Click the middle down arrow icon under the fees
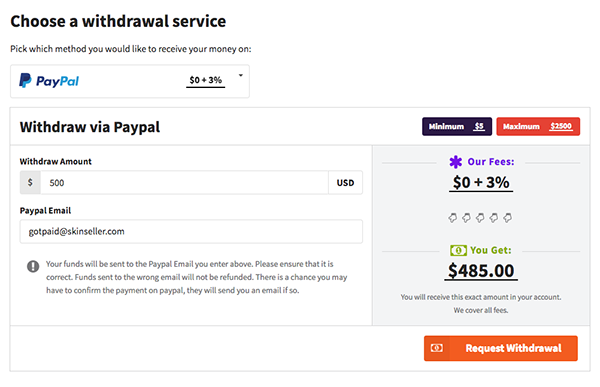This screenshot has height=387, width=600. (480, 218)
